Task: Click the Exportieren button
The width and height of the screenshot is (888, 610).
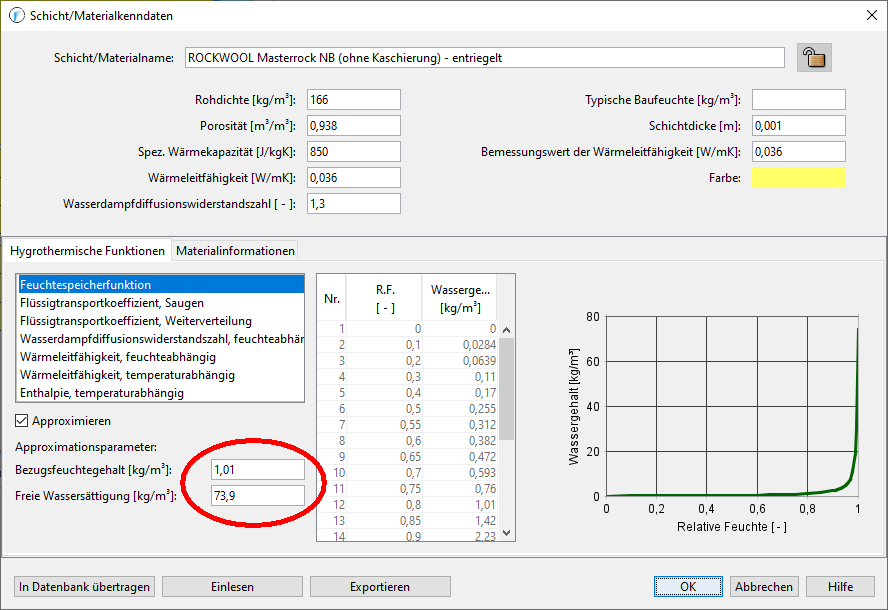Action: point(380,587)
